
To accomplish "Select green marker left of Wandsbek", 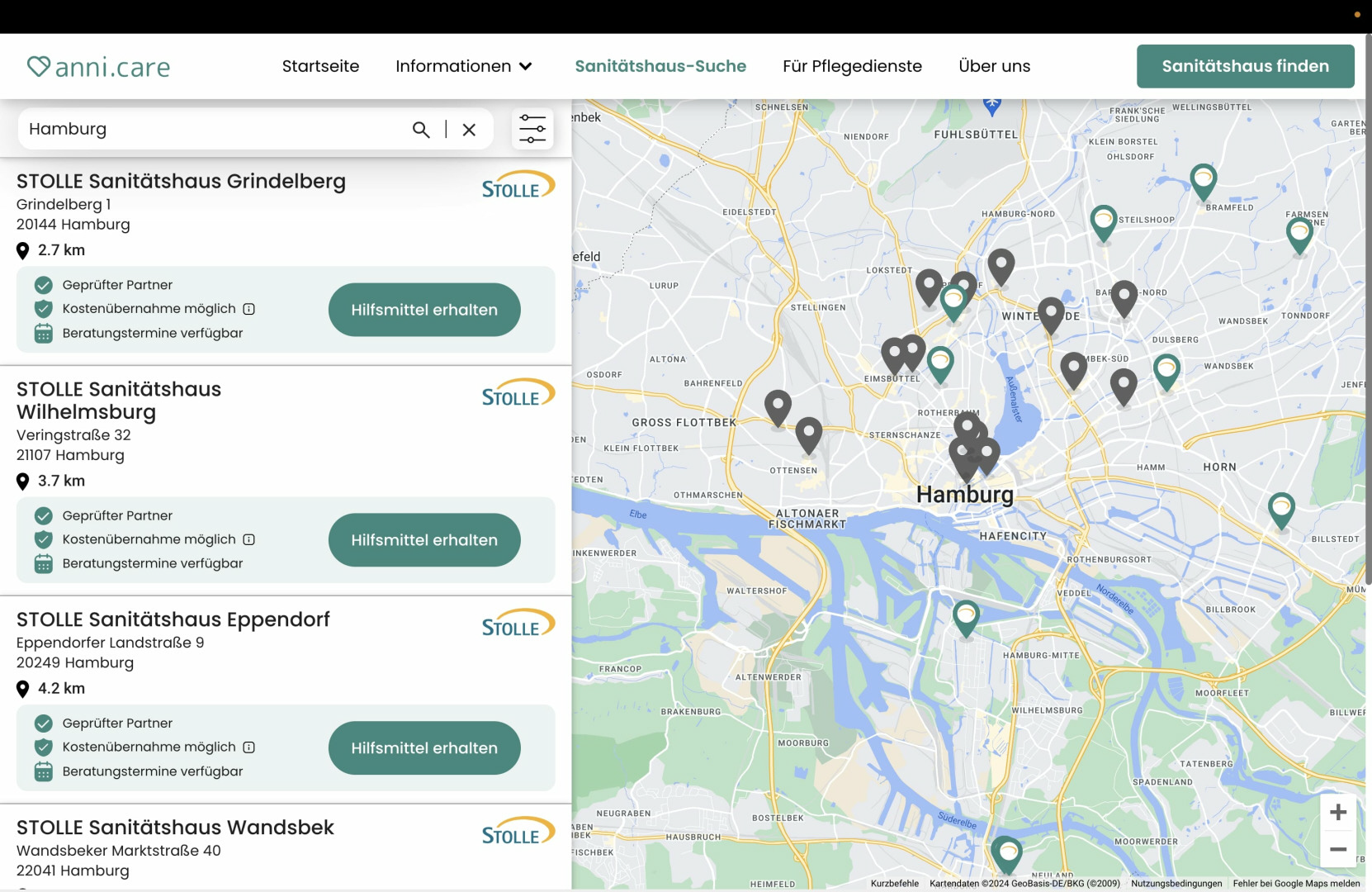I will [x=1166, y=371].
